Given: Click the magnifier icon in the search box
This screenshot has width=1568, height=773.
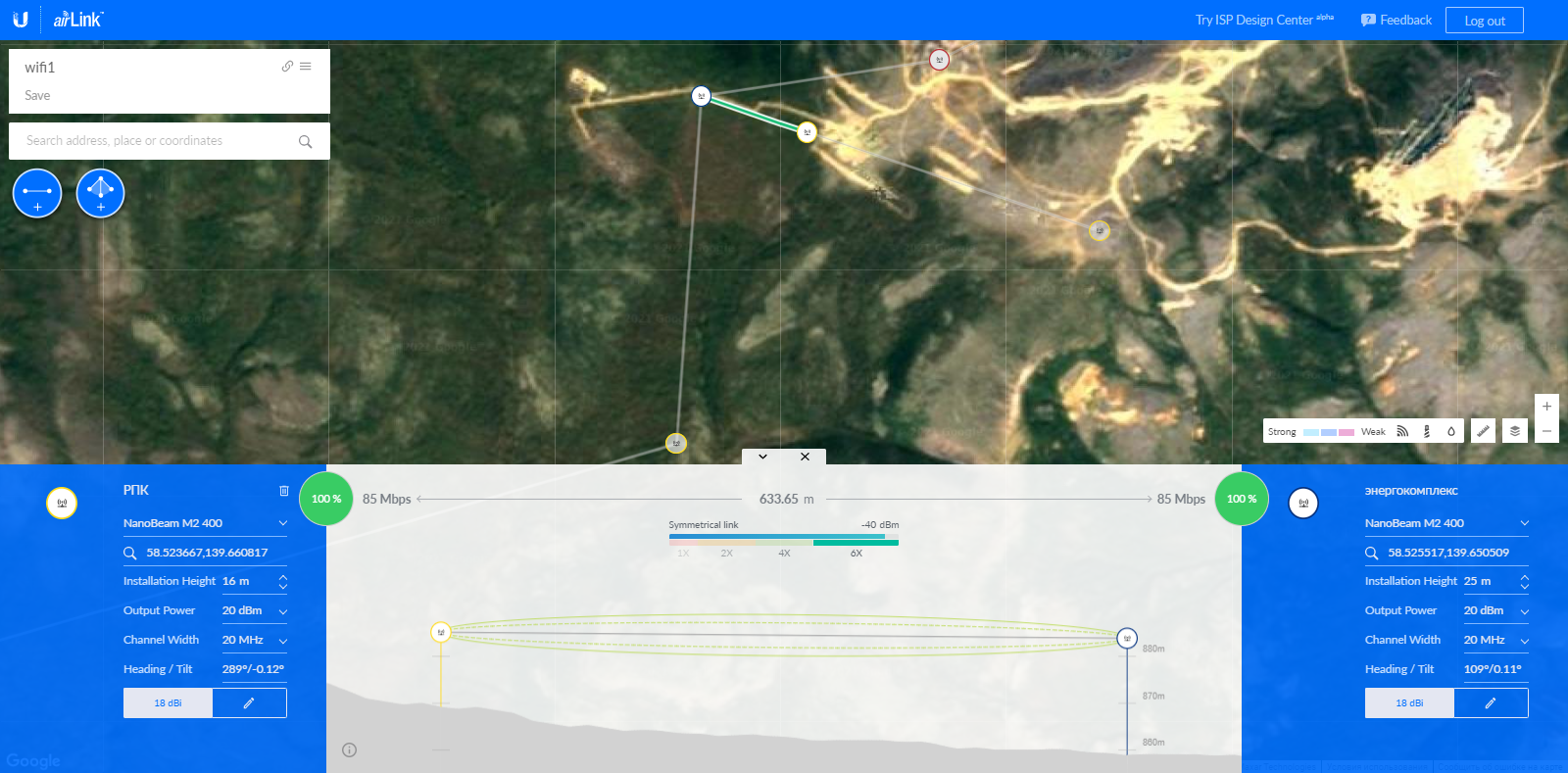Looking at the screenshot, I should click(x=306, y=141).
